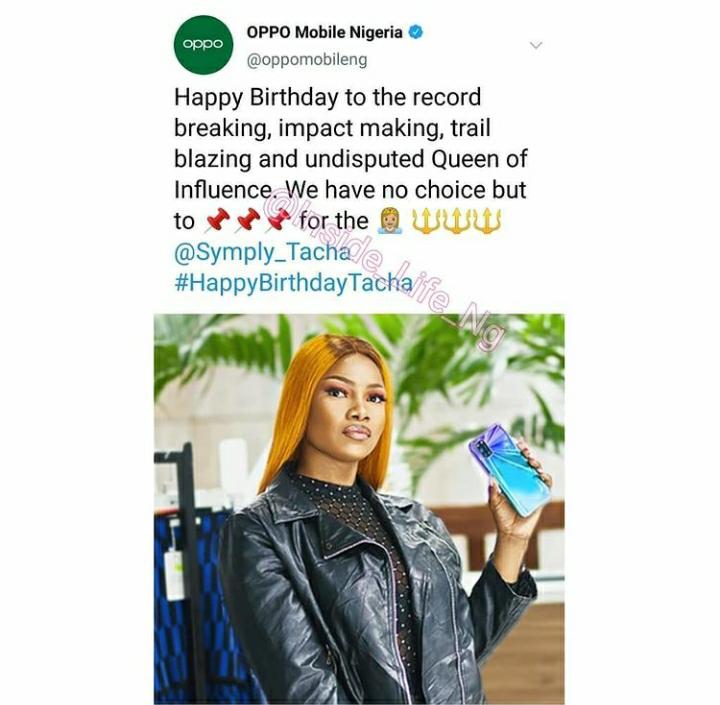The height and width of the screenshot is (705, 720).
Task: Open the attached photo of the woman
Action: 359,509
